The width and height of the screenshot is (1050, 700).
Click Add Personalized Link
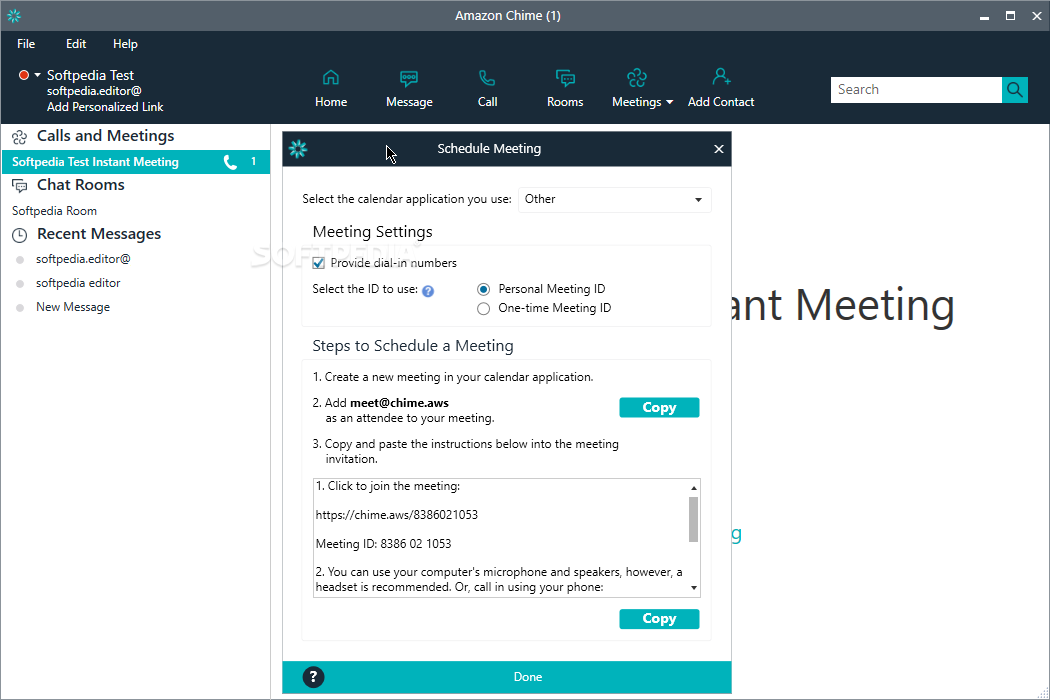pos(105,107)
